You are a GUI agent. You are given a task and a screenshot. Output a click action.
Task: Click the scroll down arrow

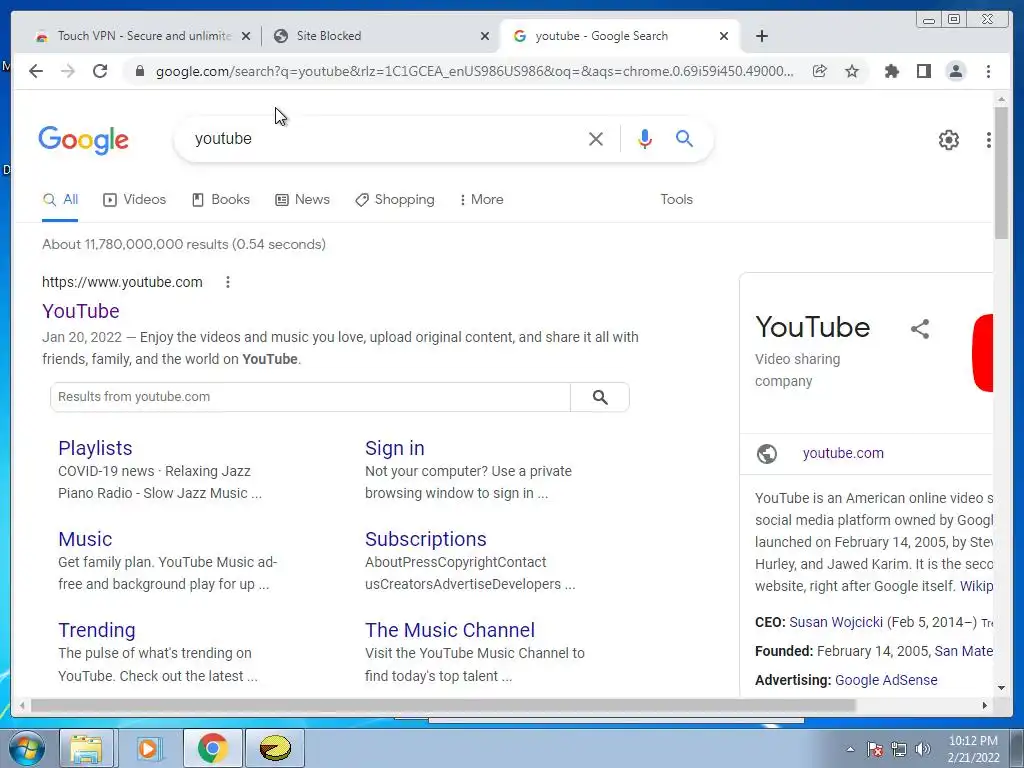(x=1001, y=687)
